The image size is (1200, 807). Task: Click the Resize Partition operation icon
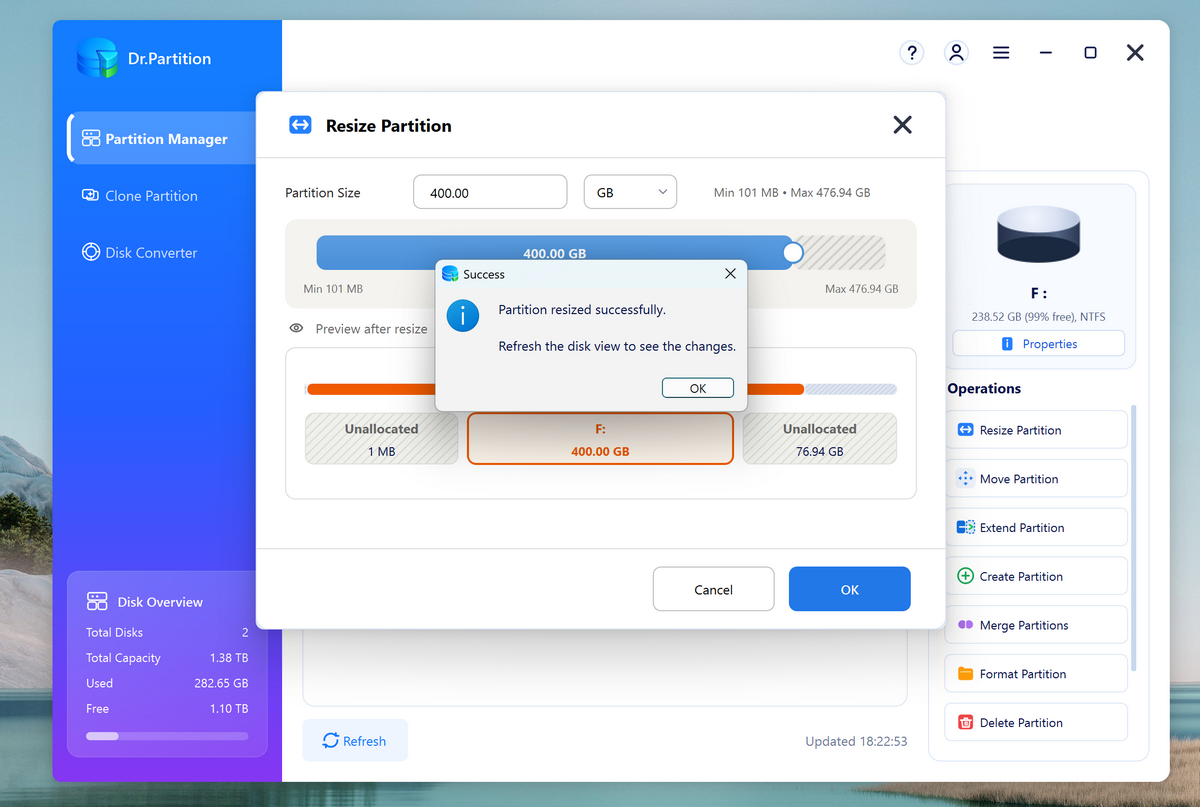pyautogui.click(x=965, y=430)
